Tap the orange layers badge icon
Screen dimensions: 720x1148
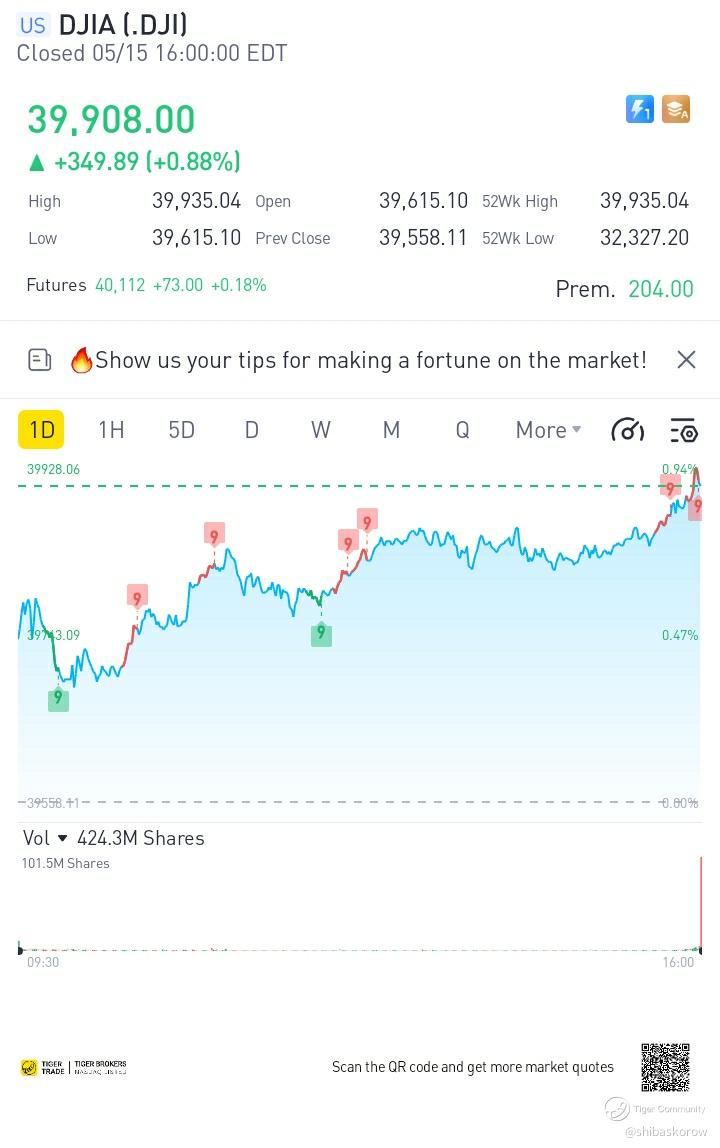coord(676,109)
